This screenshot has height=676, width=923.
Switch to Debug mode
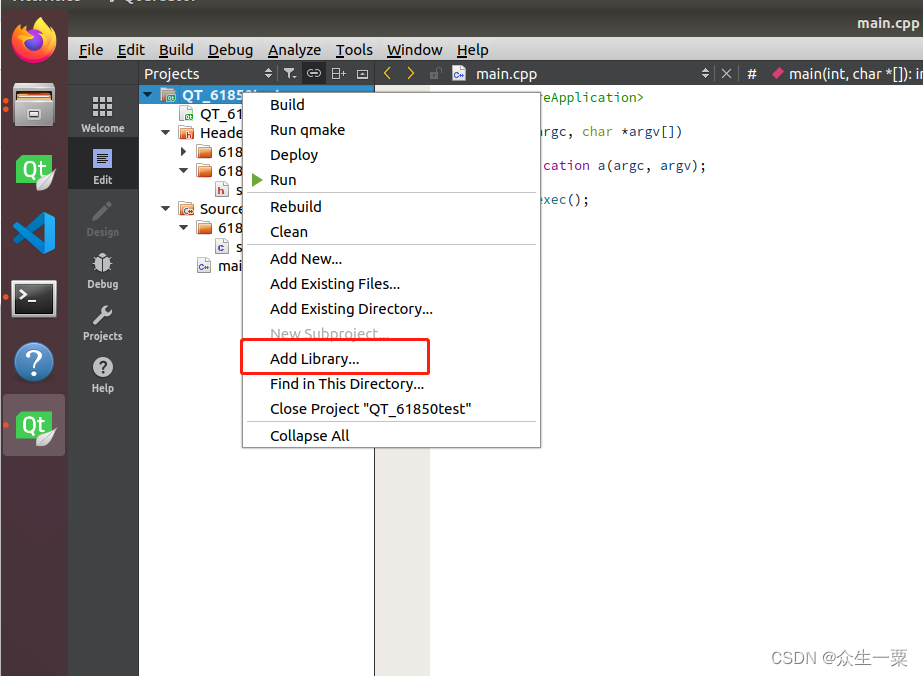tap(102, 270)
